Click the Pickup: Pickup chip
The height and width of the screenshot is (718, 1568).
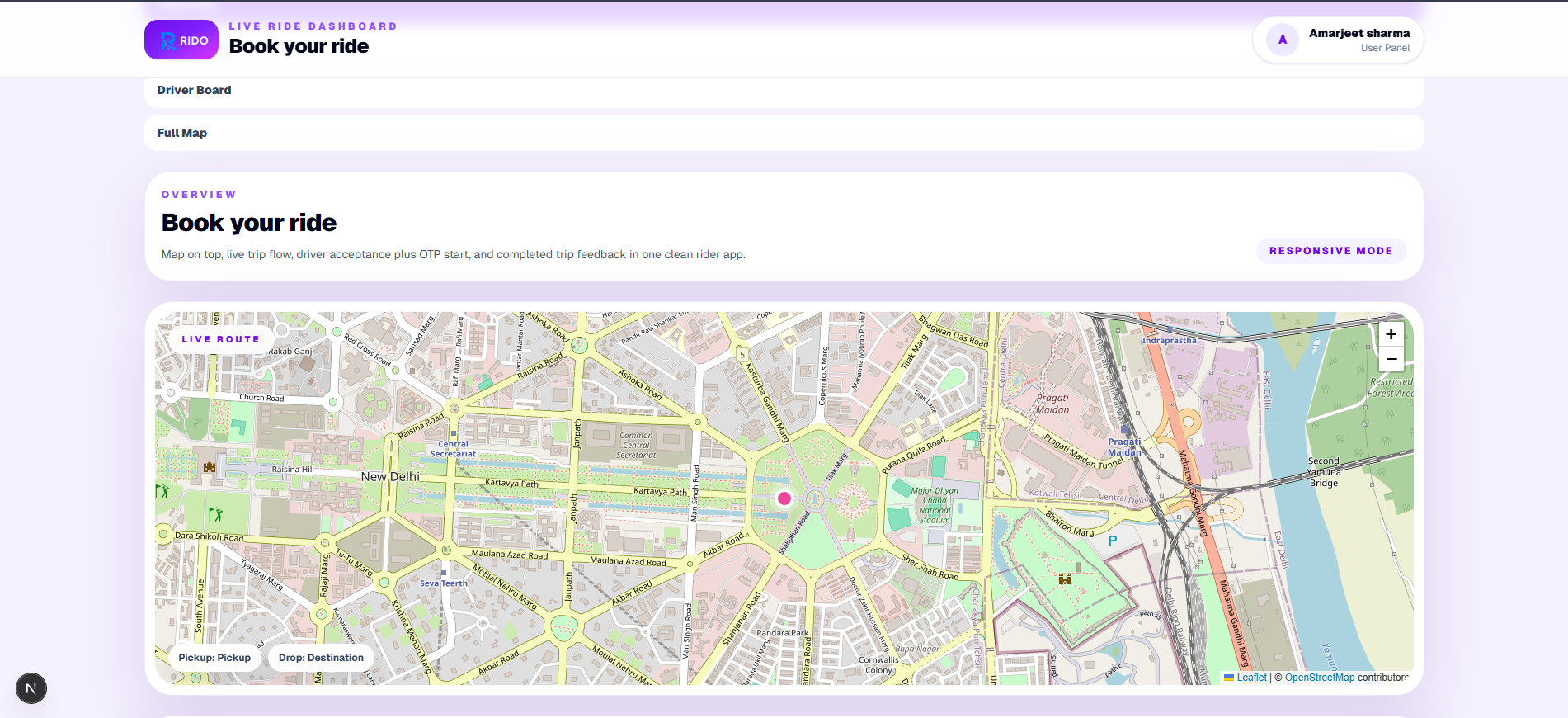pos(214,658)
